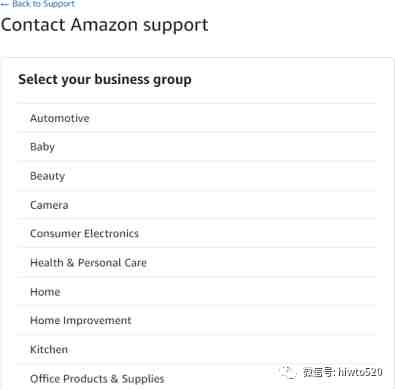The image size is (395, 390).
Task: Click the back arrow icon beside Back to Support
Action: 5,4
